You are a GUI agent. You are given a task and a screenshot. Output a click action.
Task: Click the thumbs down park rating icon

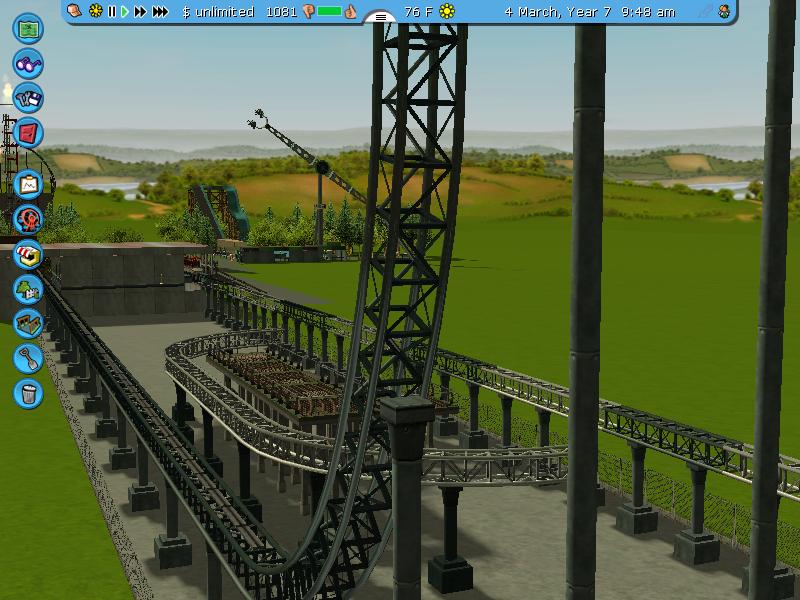309,12
